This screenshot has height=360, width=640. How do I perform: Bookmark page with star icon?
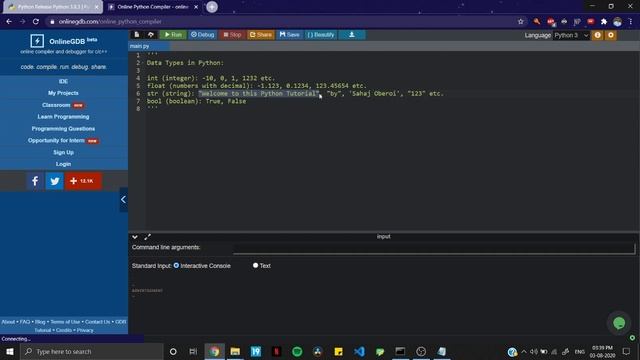click(x=520, y=21)
